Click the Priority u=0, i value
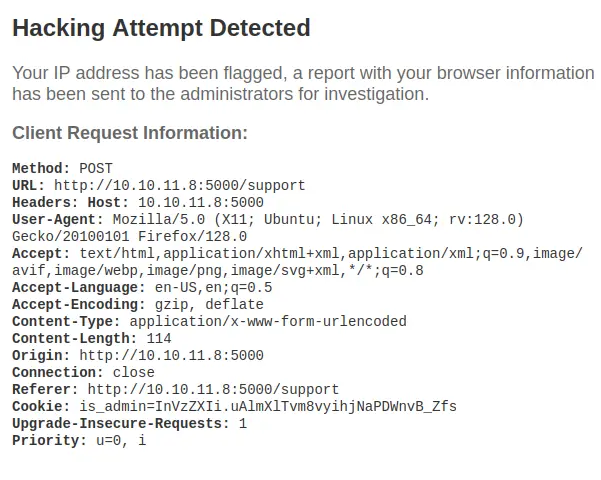Image resolution: width=601 pixels, height=480 pixels. click(121, 441)
